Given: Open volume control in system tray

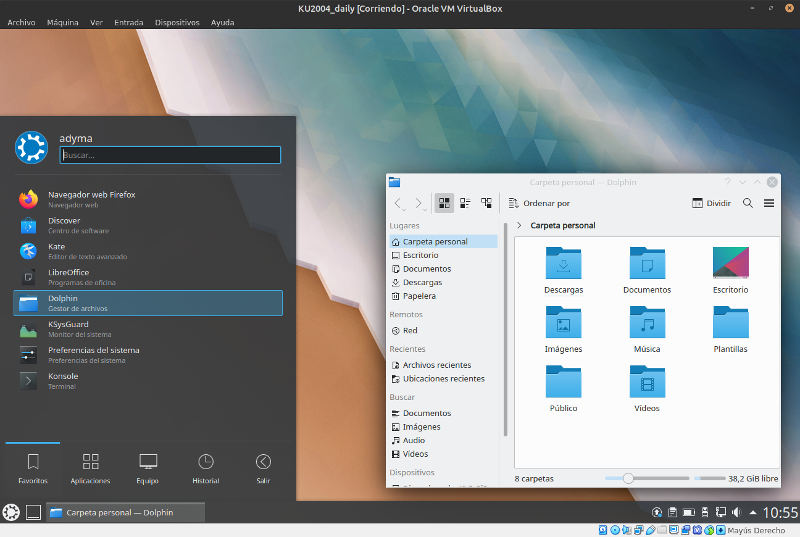Looking at the screenshot, I should [736, 512].
